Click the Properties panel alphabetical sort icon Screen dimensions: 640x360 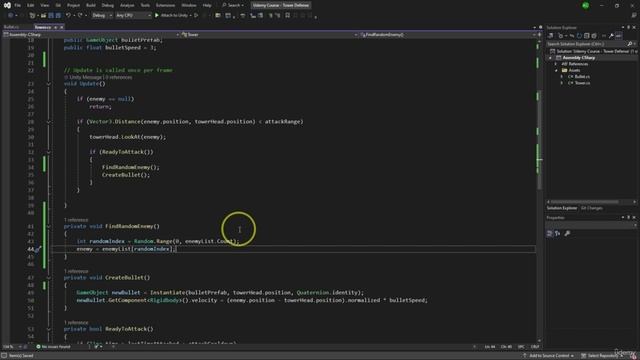[558, 233]
